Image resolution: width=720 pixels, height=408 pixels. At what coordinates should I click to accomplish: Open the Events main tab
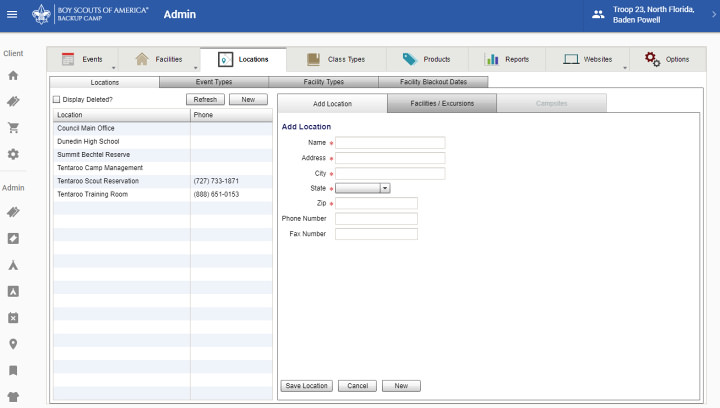83,59
